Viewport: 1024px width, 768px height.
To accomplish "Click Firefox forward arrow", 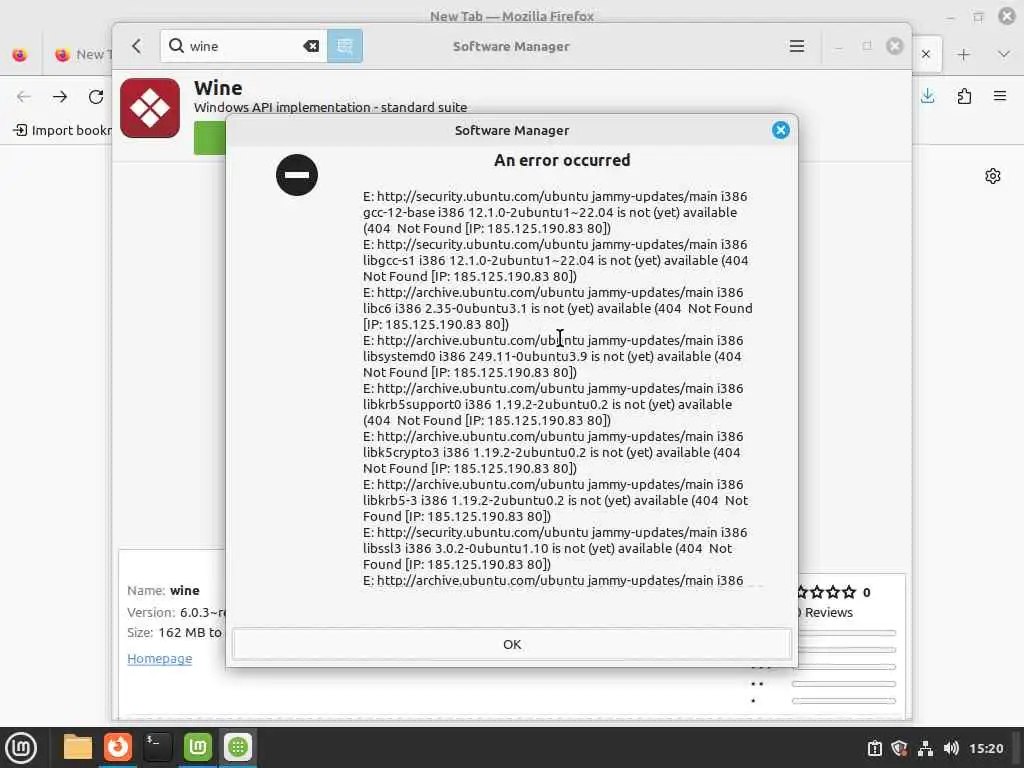I will point(60,97).
